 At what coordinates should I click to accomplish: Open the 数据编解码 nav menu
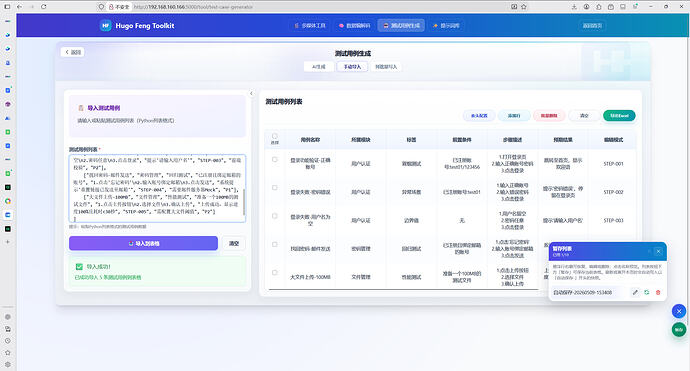[355, 26]
